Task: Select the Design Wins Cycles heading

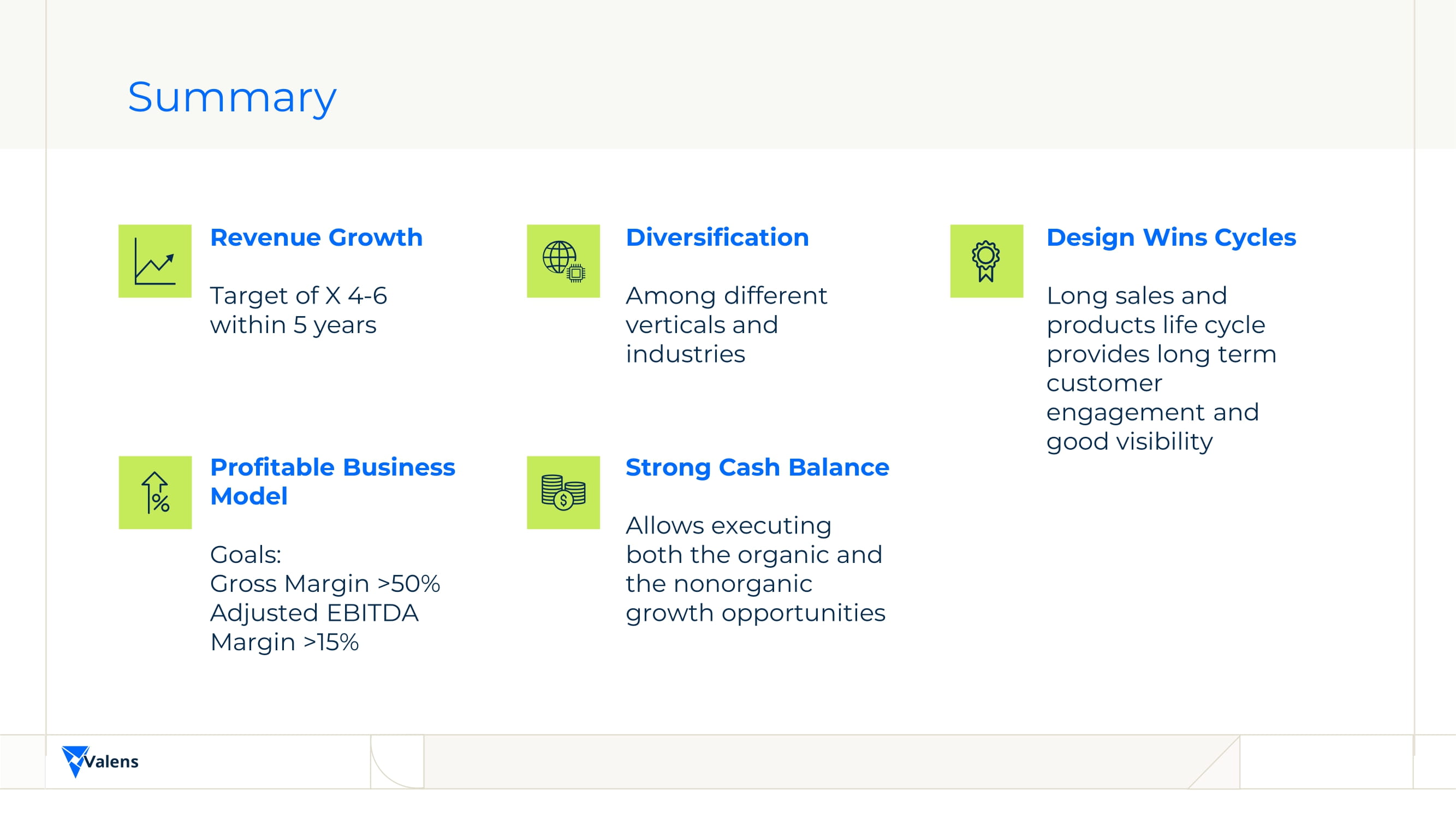Action: (1170, 238)
